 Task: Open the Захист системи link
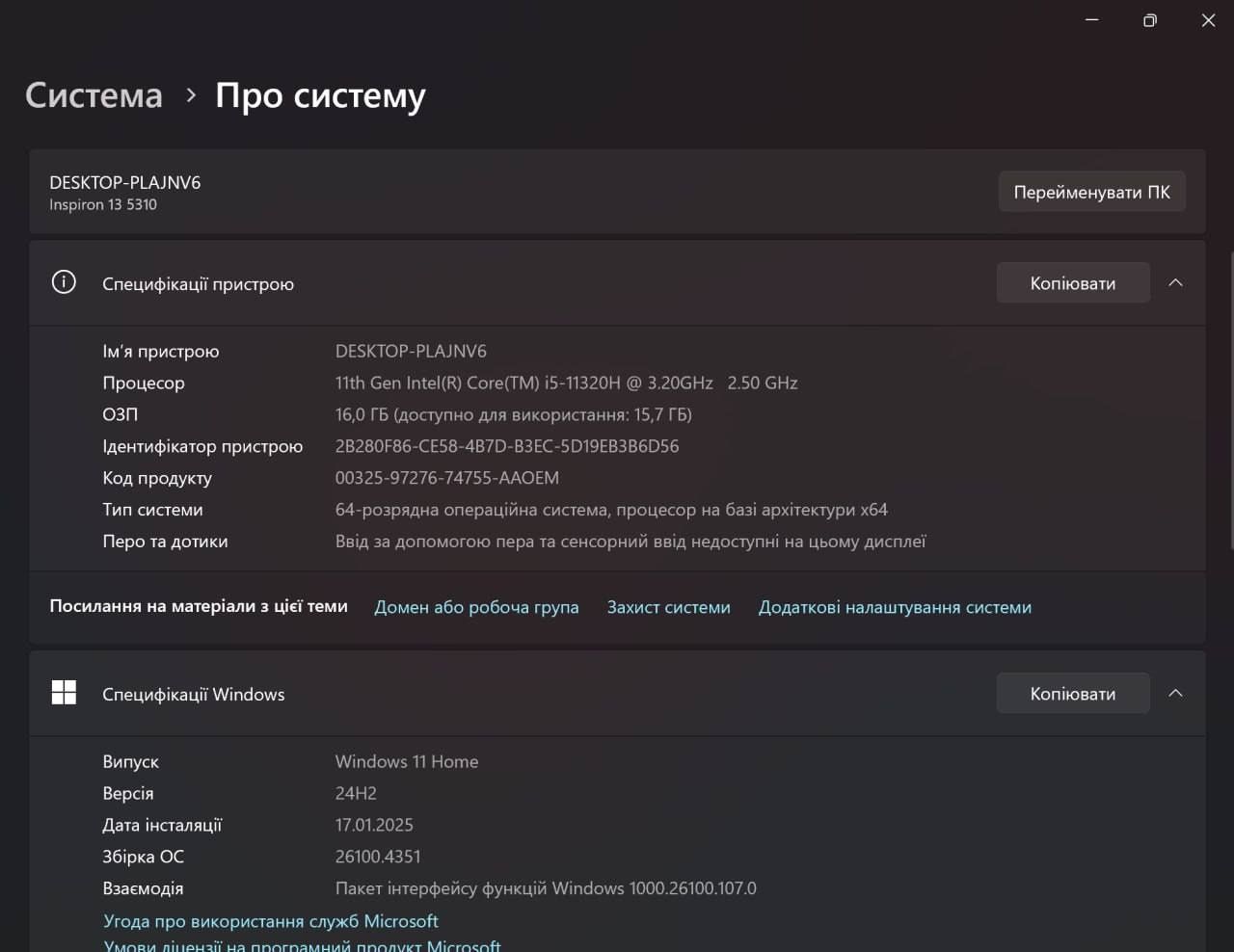pos(668,607)
